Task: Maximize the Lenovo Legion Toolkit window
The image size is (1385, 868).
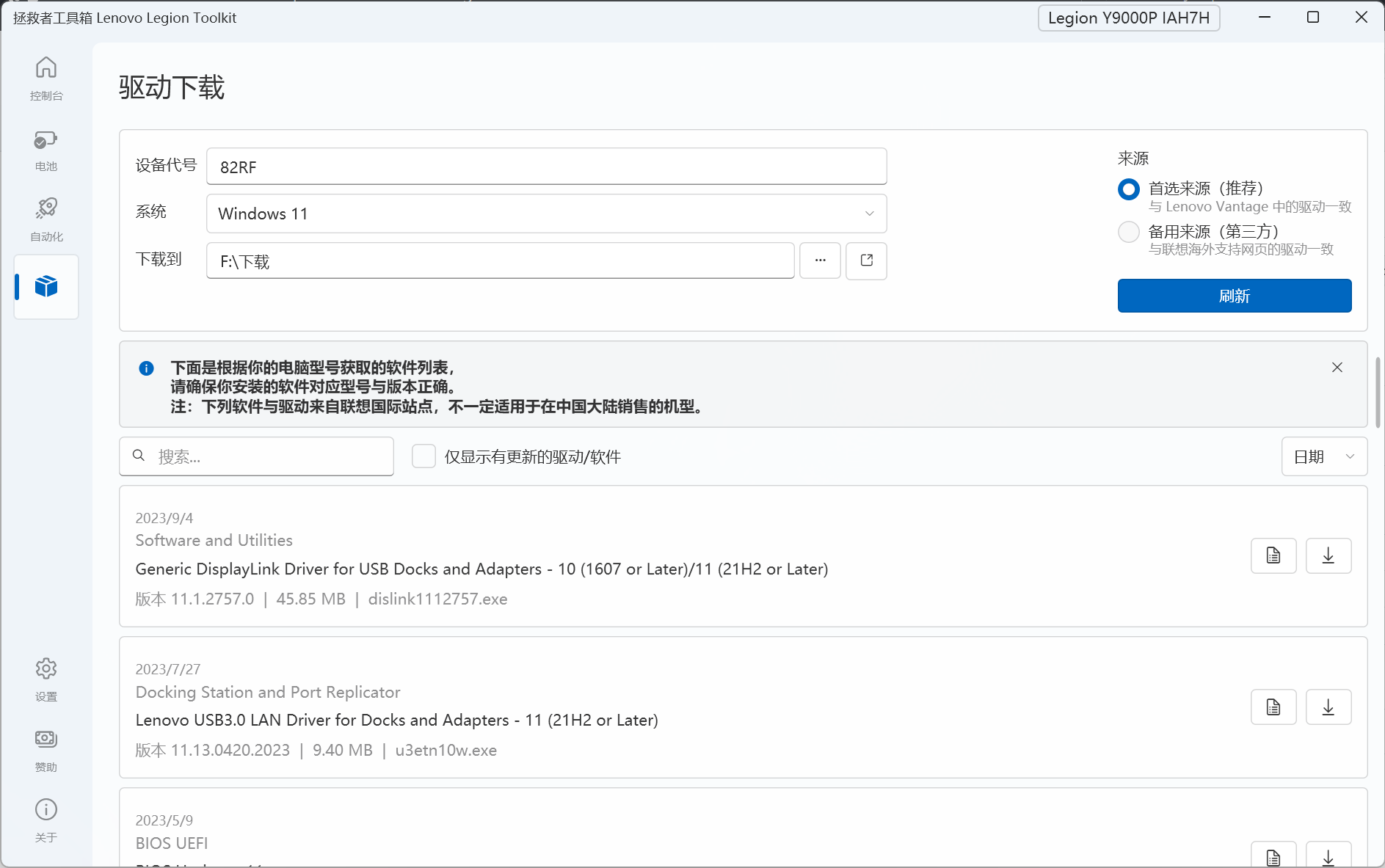Action: pos(1313,17)
